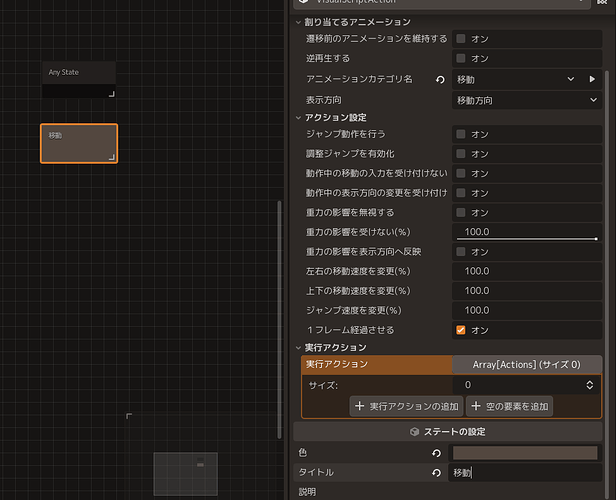Click the graph minimap thumbnail
616x500 pixels.
(185, 474)
